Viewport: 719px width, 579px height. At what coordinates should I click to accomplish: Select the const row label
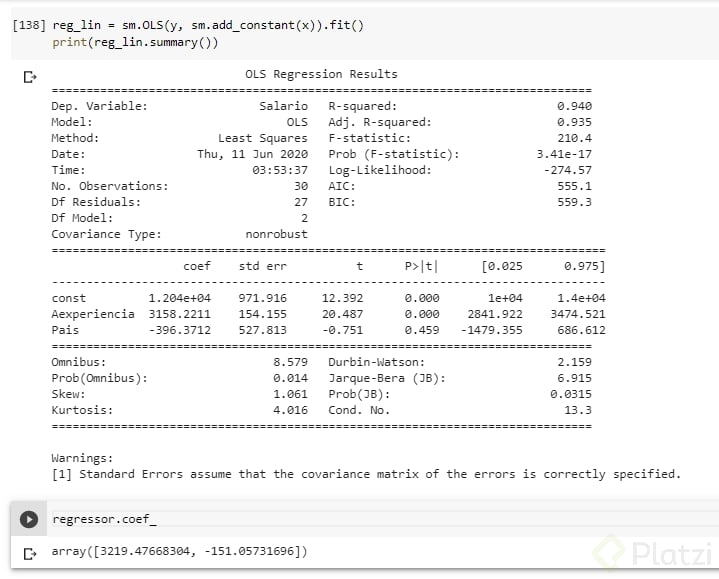pos(68,298)
